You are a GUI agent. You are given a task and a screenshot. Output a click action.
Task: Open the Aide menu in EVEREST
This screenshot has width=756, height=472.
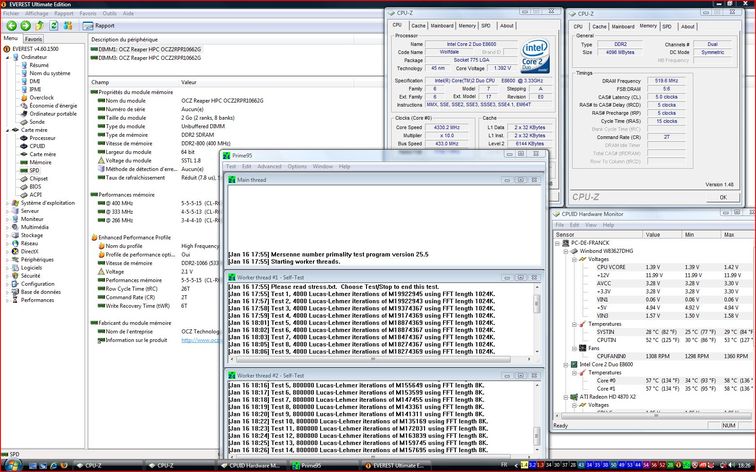(x=128, y=13)
